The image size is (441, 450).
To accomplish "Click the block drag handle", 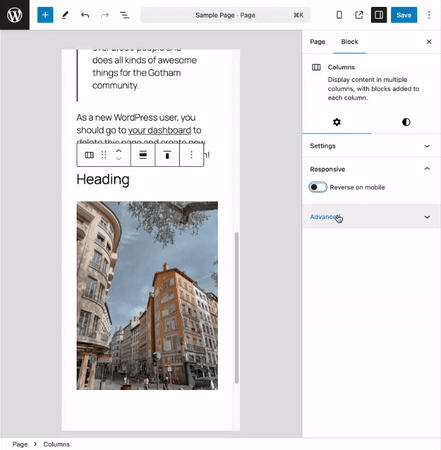I will click(104, 155).
